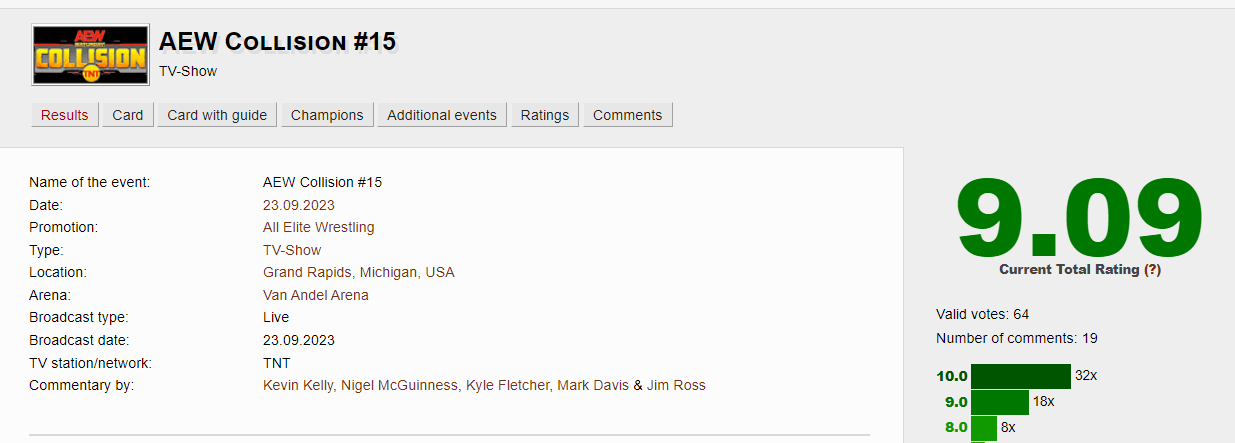Open the Card with guide tab

click(x=217, y=115)
